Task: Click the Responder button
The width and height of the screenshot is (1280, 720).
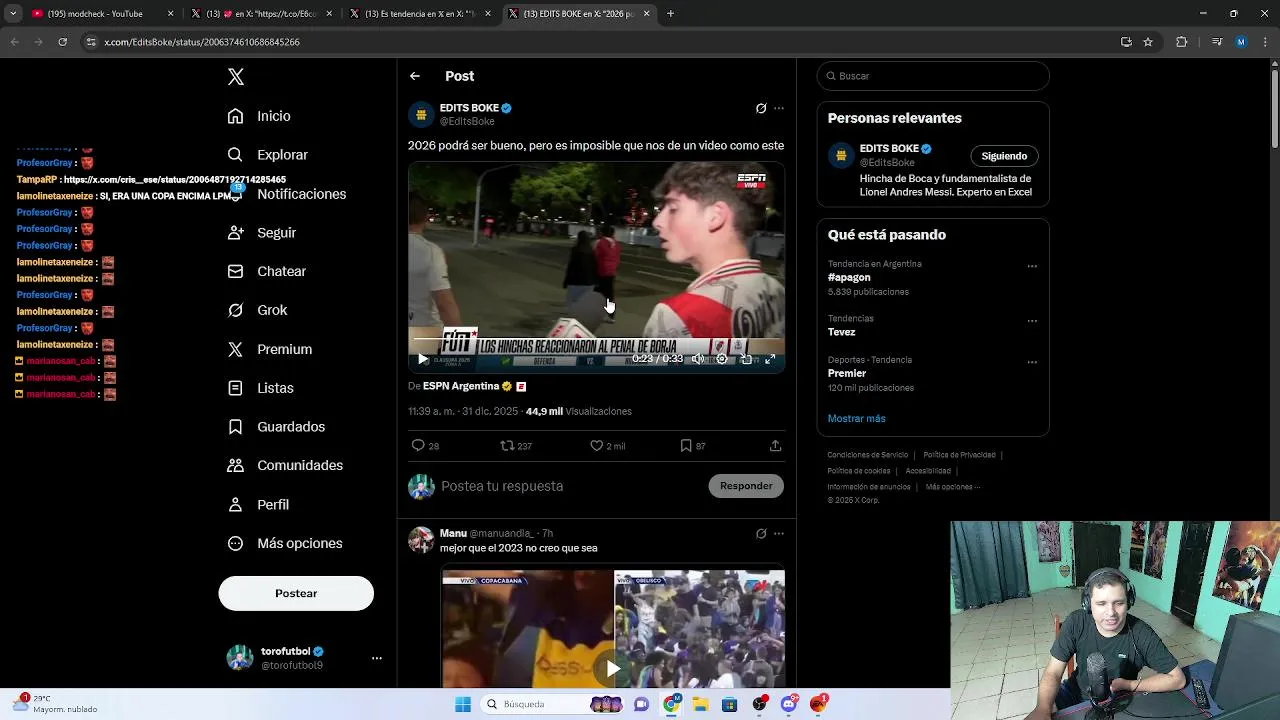Action: pos(746,486)
